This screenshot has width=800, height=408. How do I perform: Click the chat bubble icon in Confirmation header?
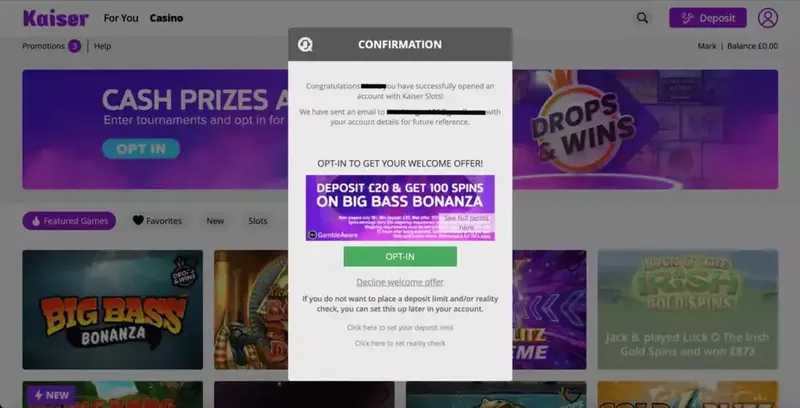305,45
